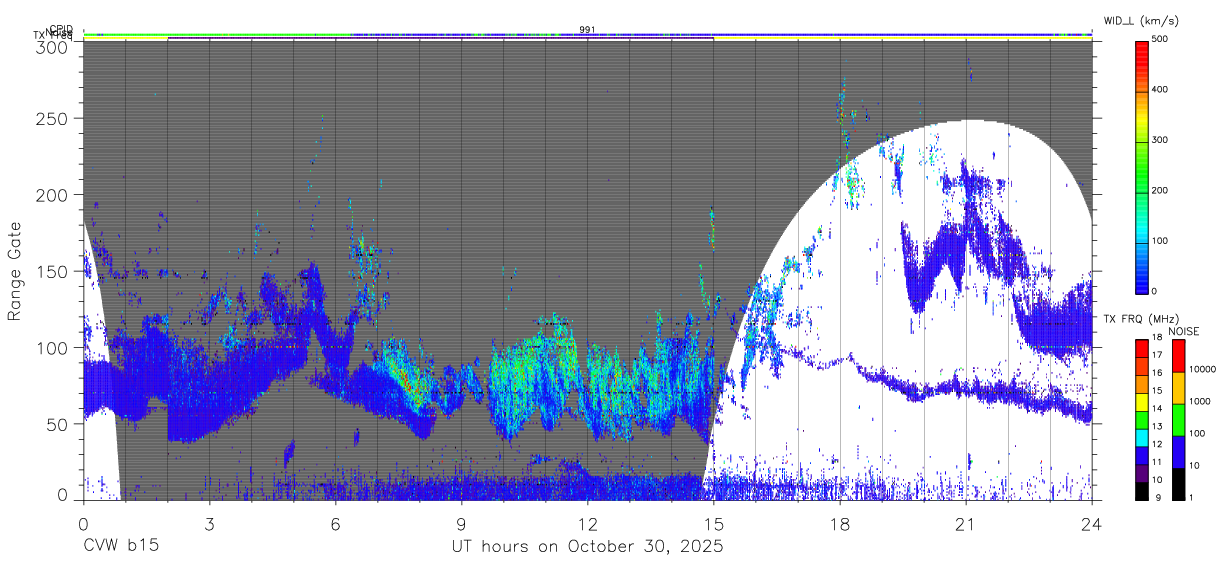Screen dimensions: 1228x567
Task: Click the green 100–1000 NOISE swatch
Action: (x=1178, y=420)
